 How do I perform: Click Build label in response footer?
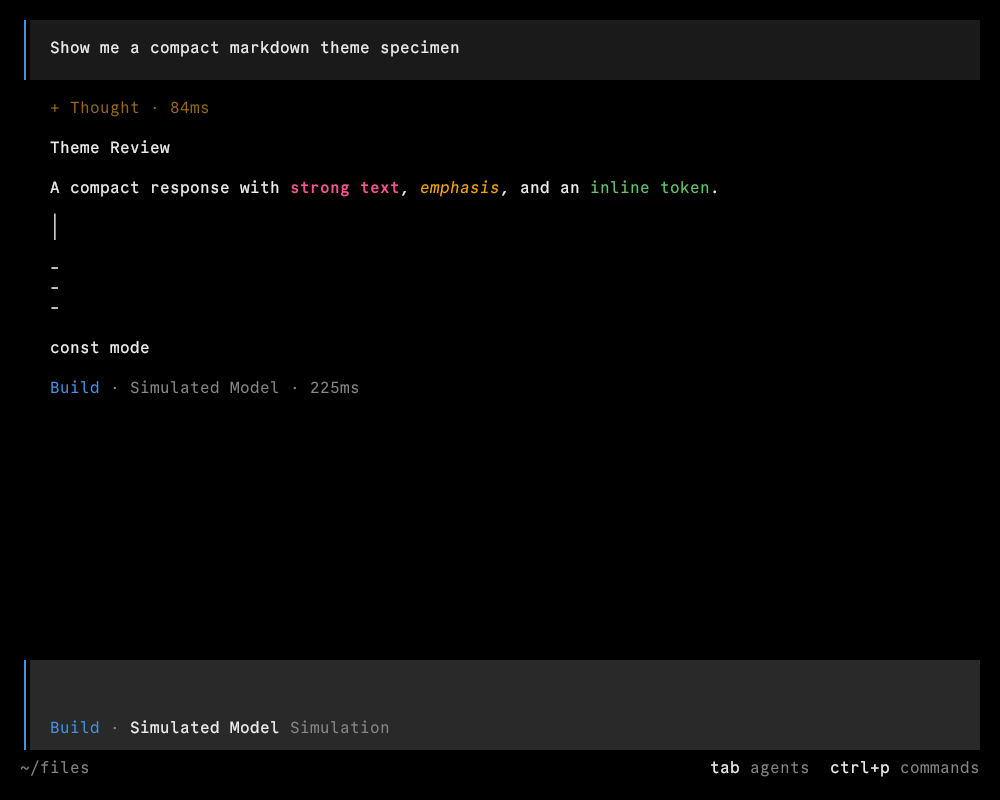[75, 387]
